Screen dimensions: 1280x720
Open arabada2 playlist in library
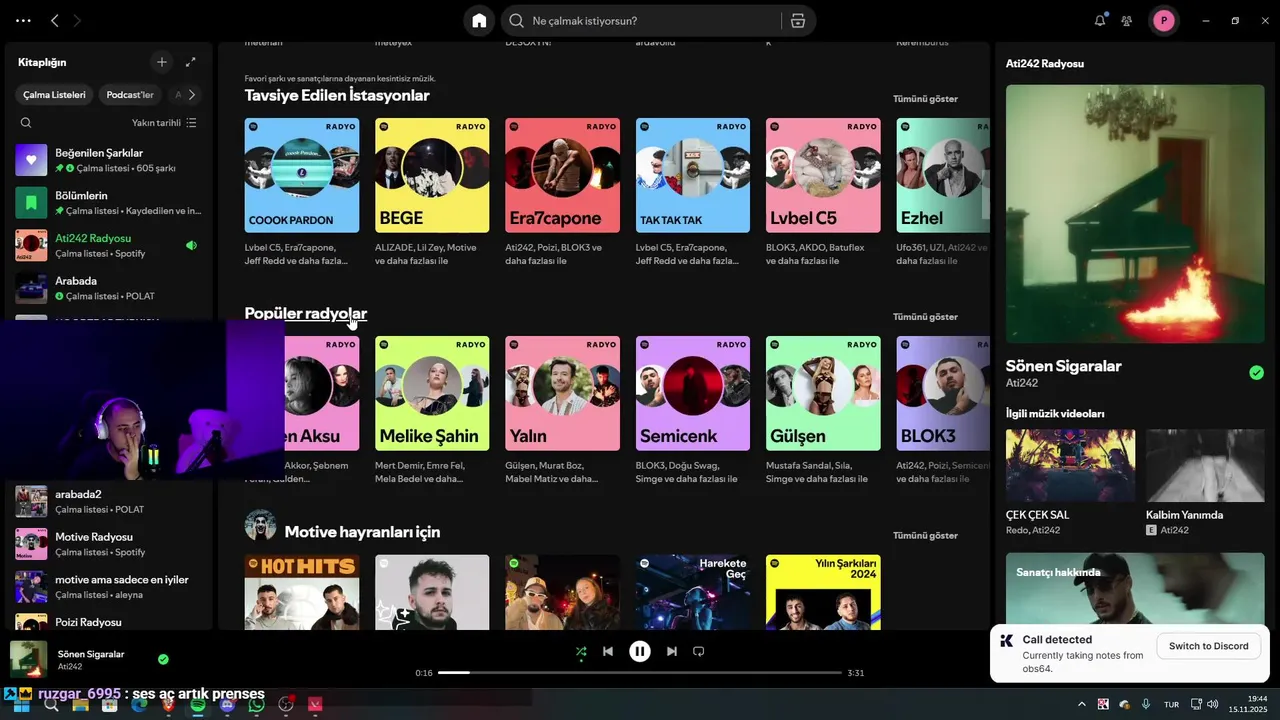click(x=110, y=501)
